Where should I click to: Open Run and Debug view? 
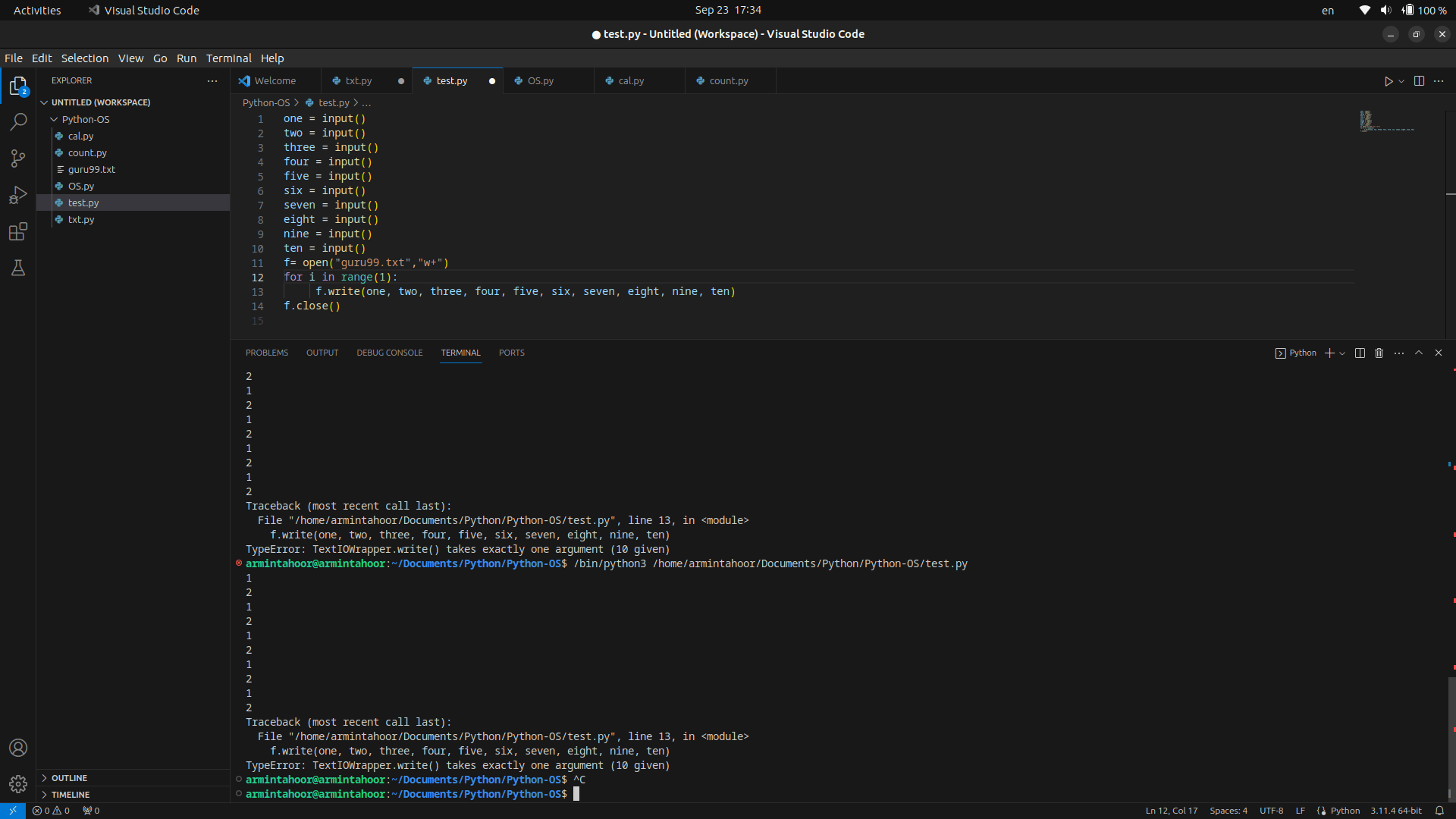point(18,195)
